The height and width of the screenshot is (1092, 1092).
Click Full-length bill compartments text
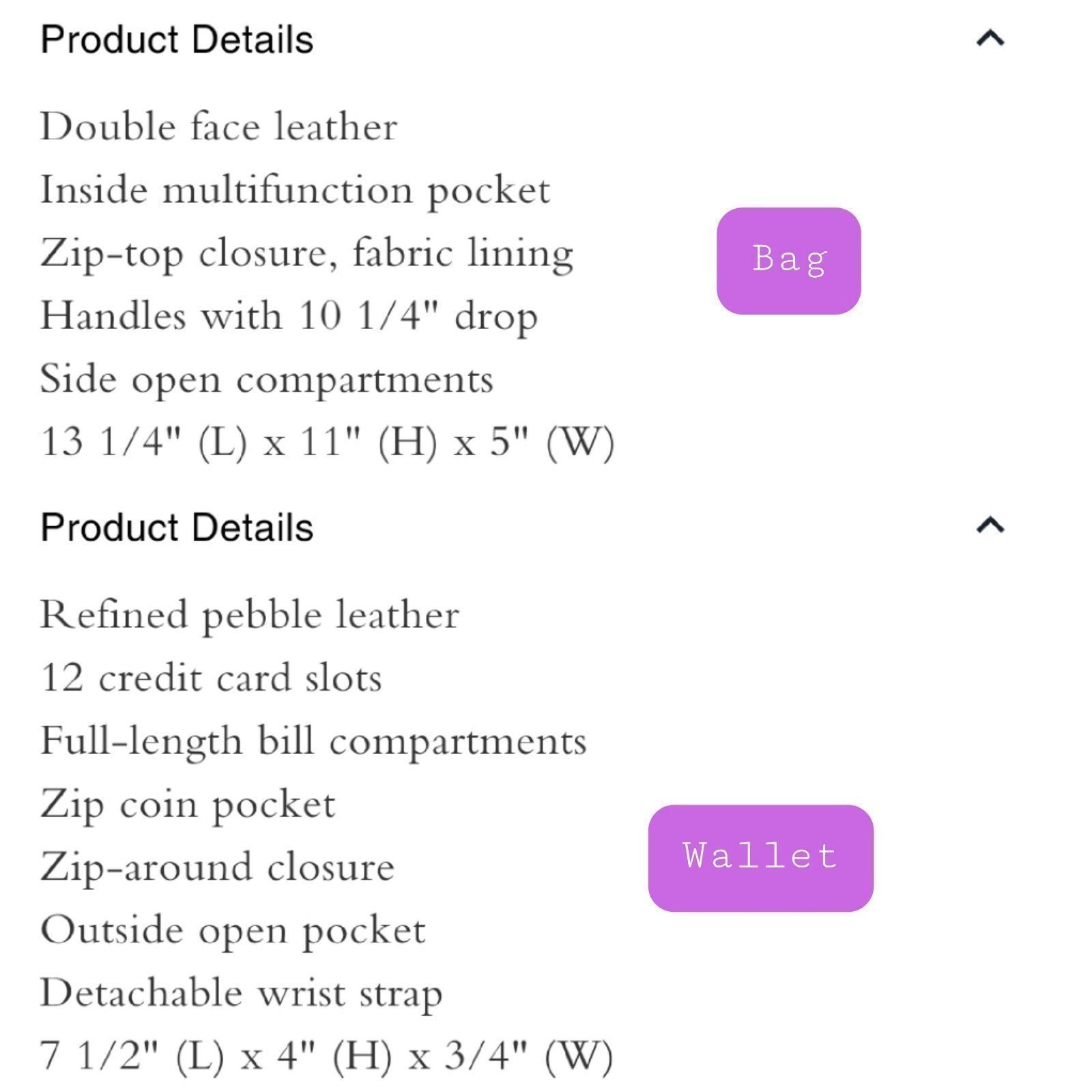tap(314, 742)
